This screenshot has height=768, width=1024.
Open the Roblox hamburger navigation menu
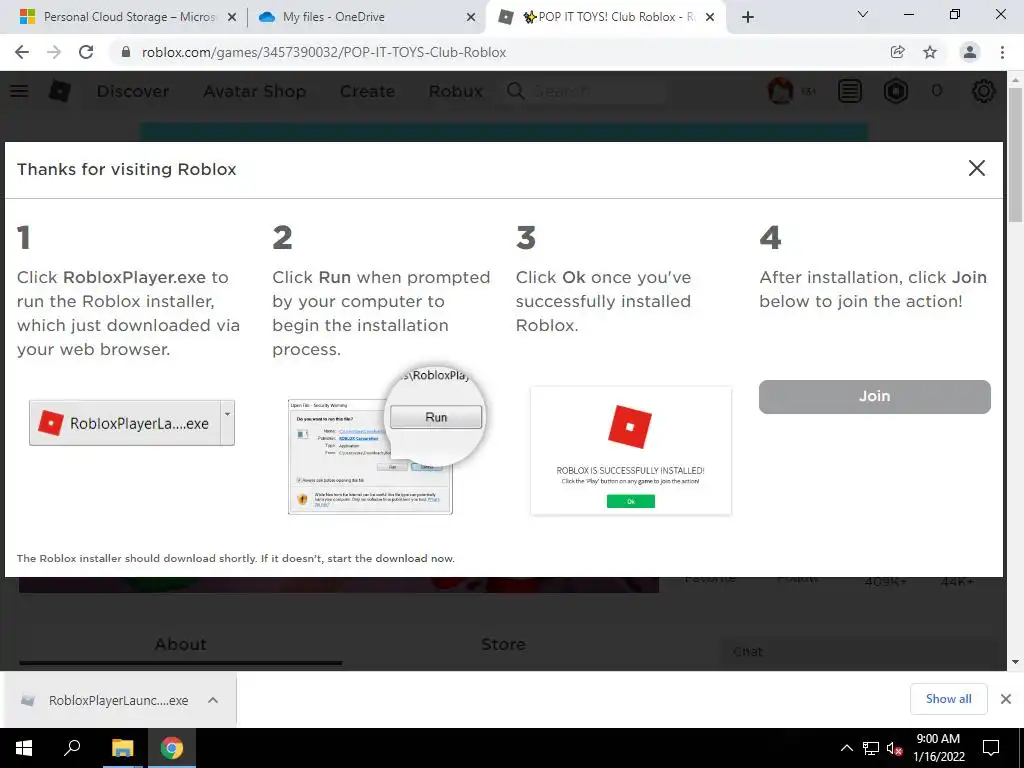pos(19,91)
